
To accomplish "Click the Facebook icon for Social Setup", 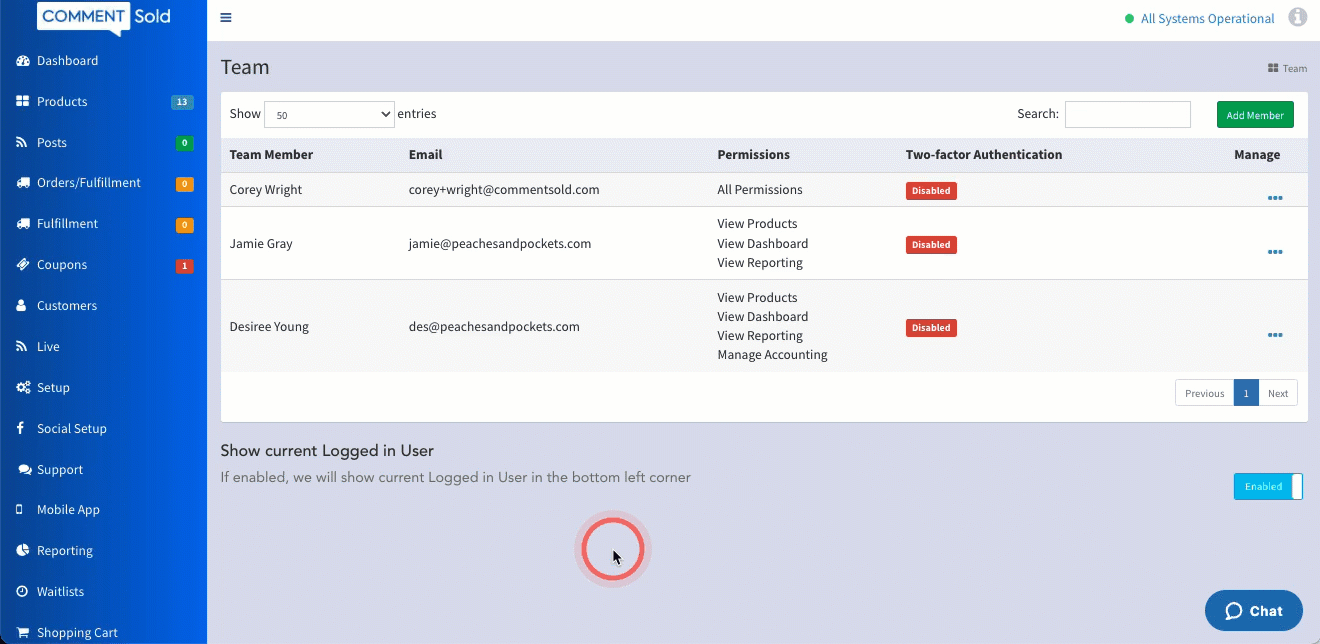I will point(21,429).
